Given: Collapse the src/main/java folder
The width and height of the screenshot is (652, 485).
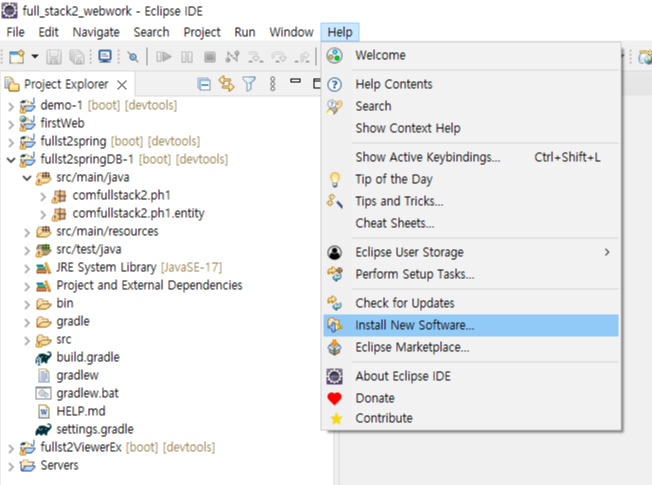Looking at the screenshot, I should (x=27, y=178).
